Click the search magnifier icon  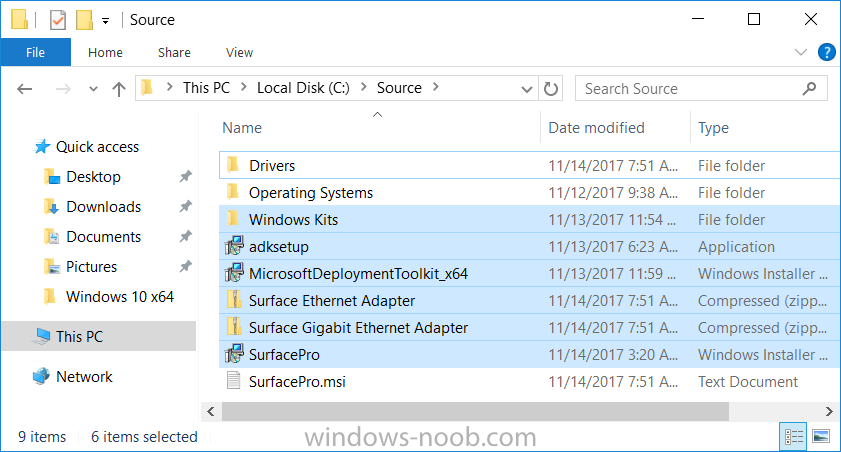pos(809,88)
